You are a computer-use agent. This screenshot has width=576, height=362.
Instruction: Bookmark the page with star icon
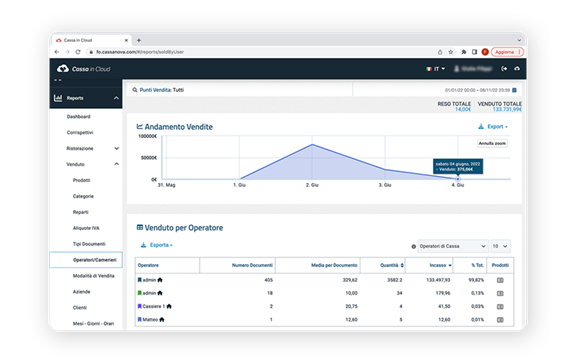[451, 52]
